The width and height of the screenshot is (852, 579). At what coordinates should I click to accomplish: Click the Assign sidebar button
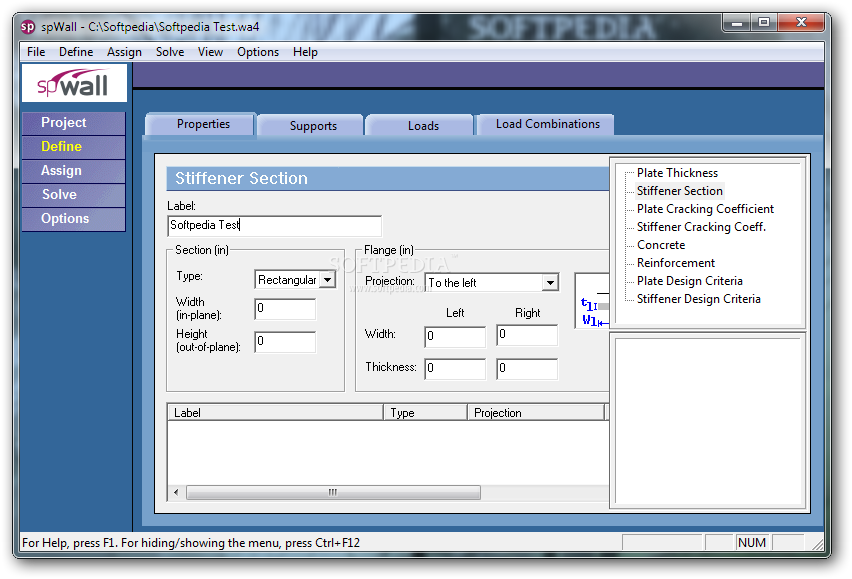tap(74, 171)
